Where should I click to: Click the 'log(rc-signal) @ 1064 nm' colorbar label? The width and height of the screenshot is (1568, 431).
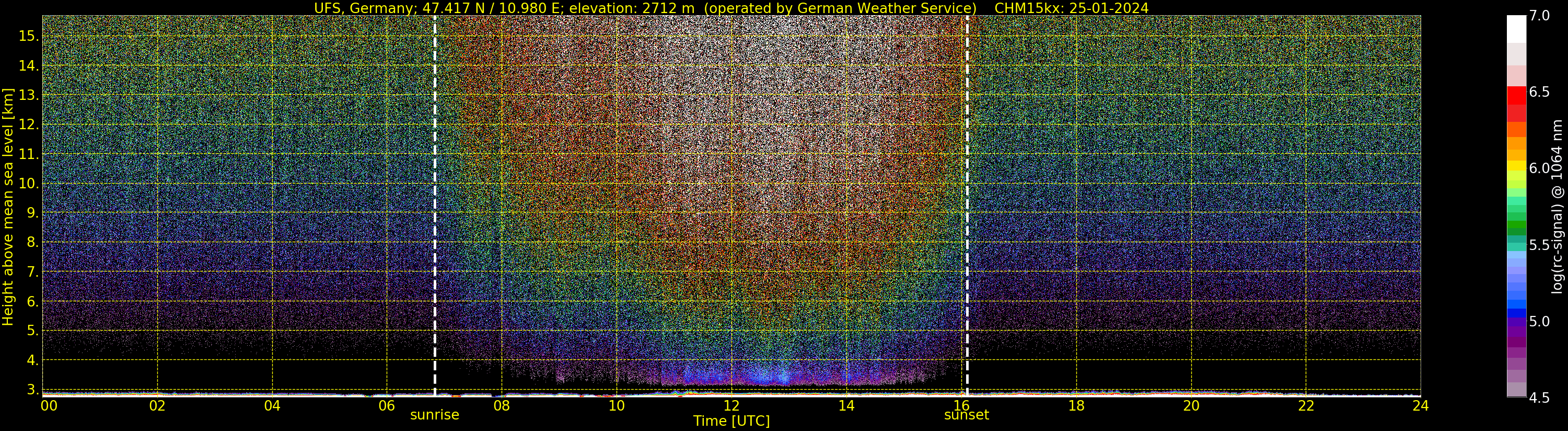[x=1557, y=207]
